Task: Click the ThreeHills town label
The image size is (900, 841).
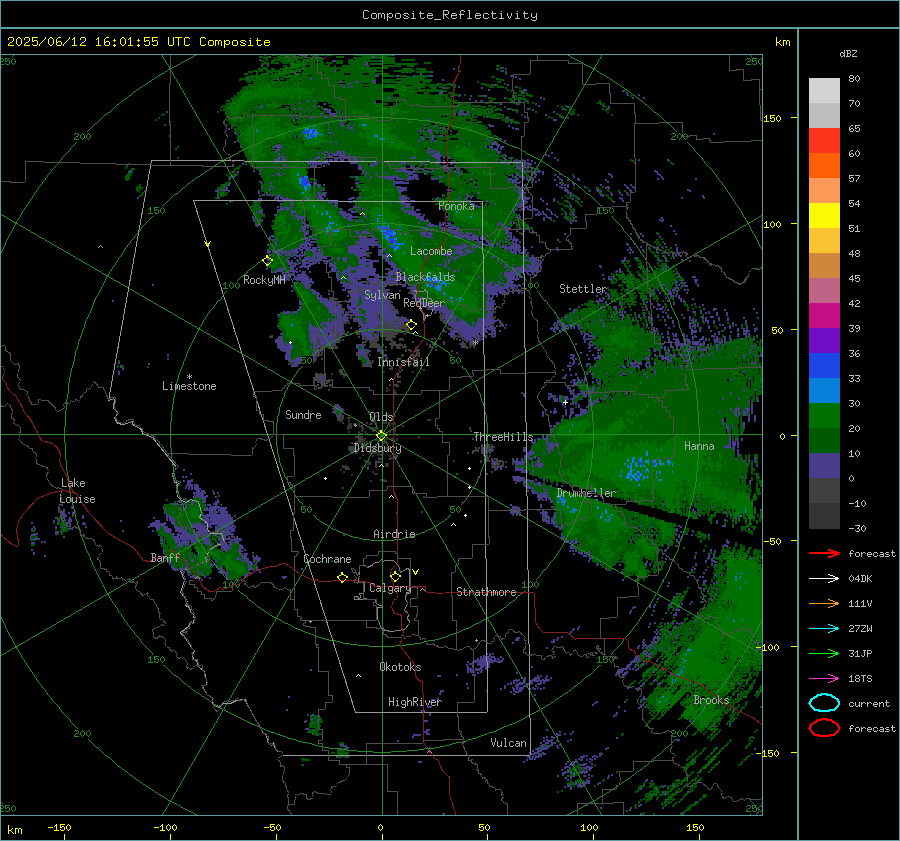Action: (503, 437)
